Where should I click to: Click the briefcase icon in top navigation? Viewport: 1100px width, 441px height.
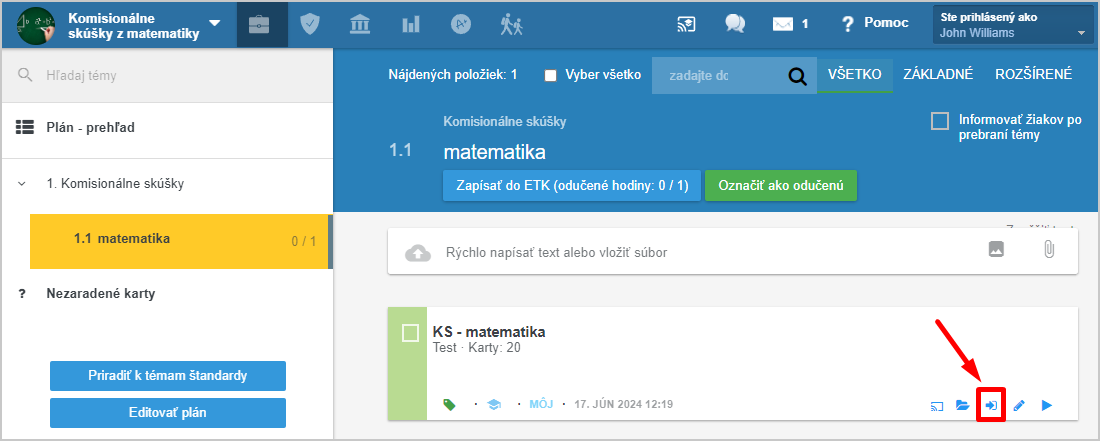tap(259, 24)
